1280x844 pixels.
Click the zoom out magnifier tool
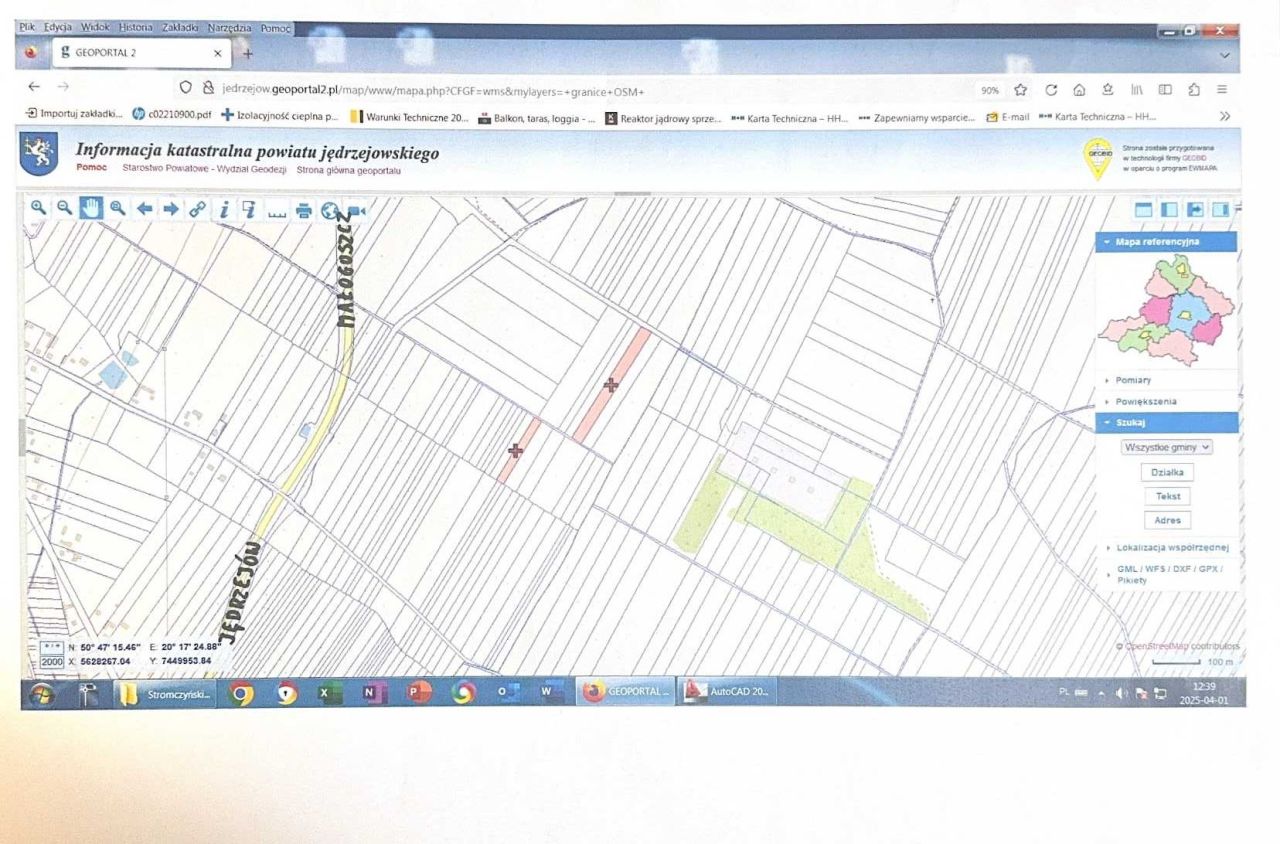[x=64, y=208]
